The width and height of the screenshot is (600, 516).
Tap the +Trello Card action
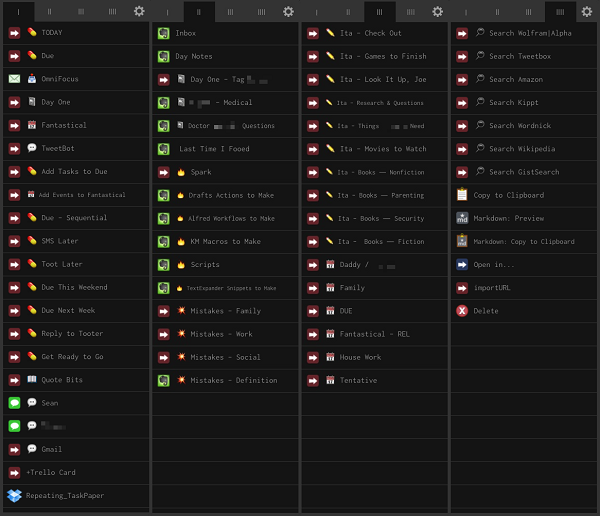[76, 473]
